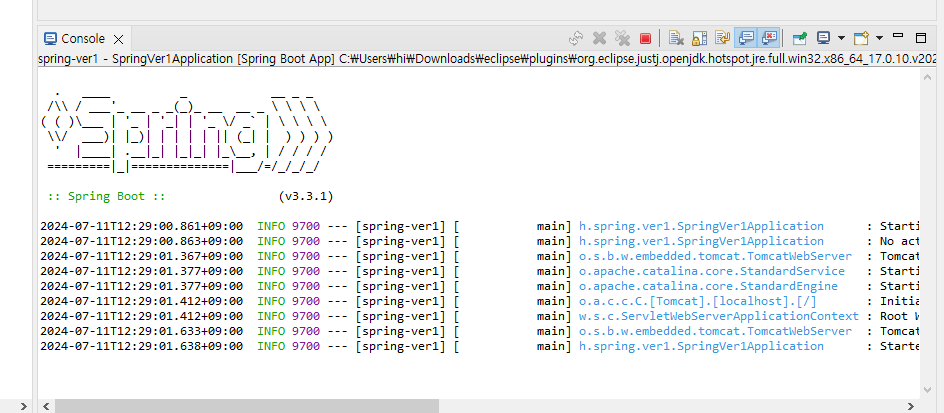Click the console vertical scrollbar up arrow
Viewport: 944px width, 413px height.
click(x=928, y=76)
